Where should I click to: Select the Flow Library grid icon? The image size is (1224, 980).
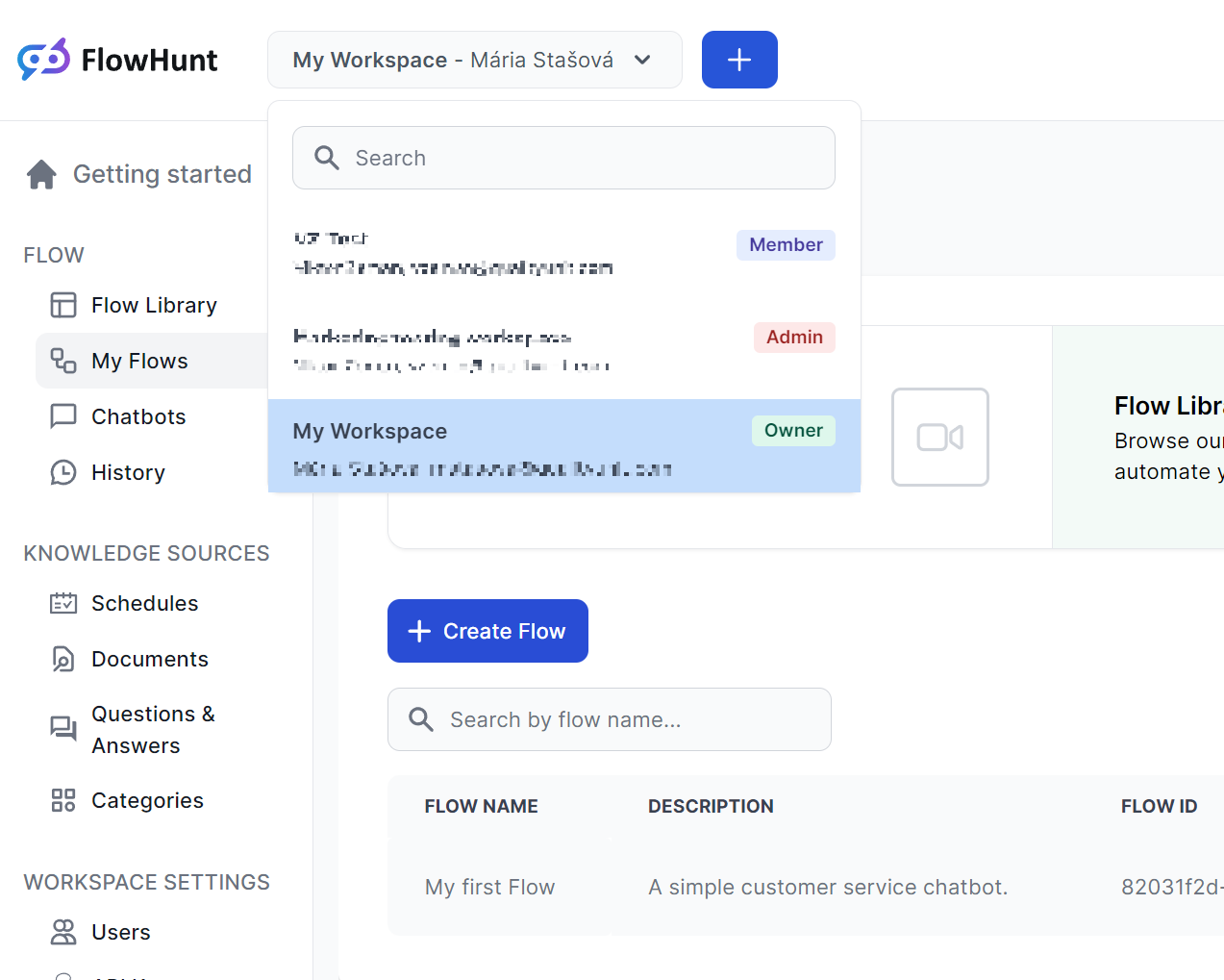pyautogui.click(x=63, y=304)
